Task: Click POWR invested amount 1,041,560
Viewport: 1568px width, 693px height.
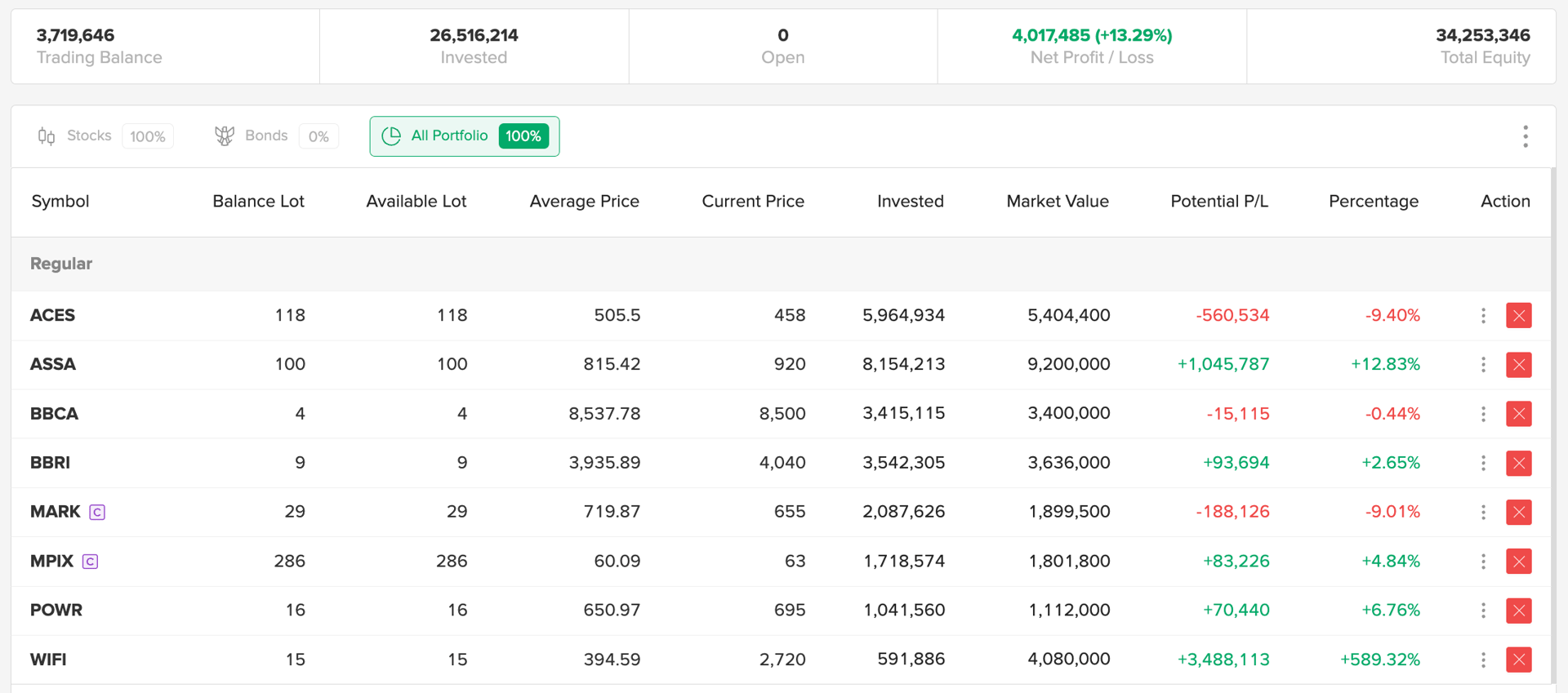Action: pyautogui.click(x=904, y=611)
